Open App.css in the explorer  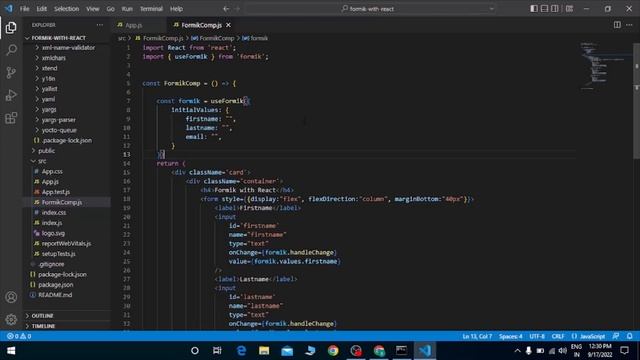click(x=52, y=171)
